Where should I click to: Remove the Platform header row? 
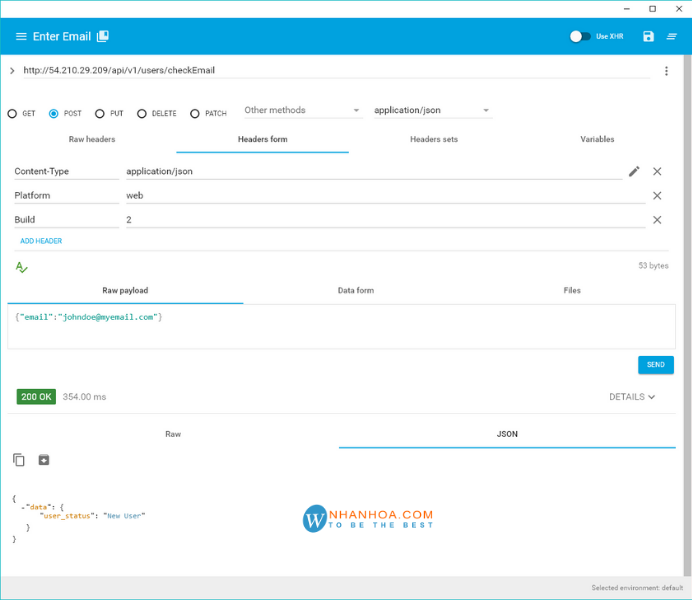pos(657,196)
